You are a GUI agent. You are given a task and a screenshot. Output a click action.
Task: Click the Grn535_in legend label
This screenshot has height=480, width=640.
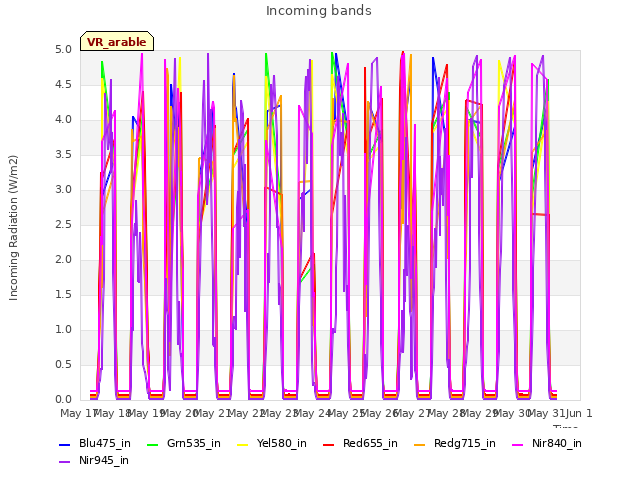[194, 443]
